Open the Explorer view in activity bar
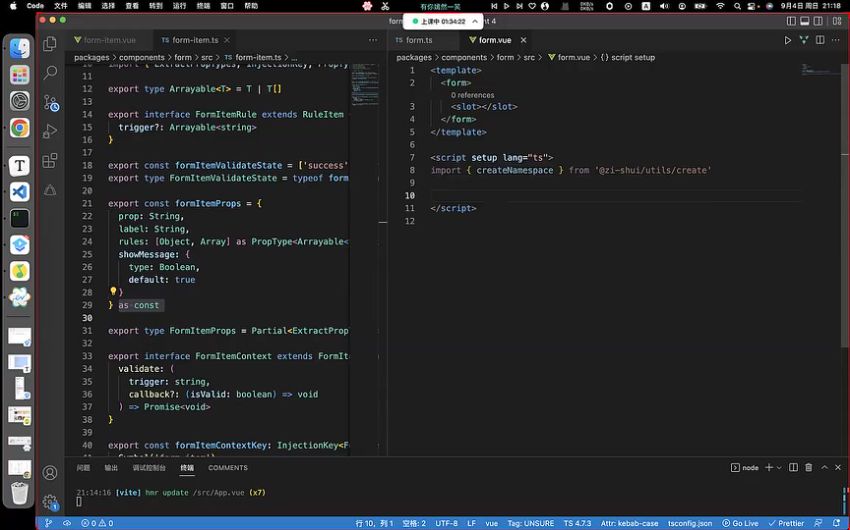The height and width of the screenshot is (530, 850). point(50,44)
